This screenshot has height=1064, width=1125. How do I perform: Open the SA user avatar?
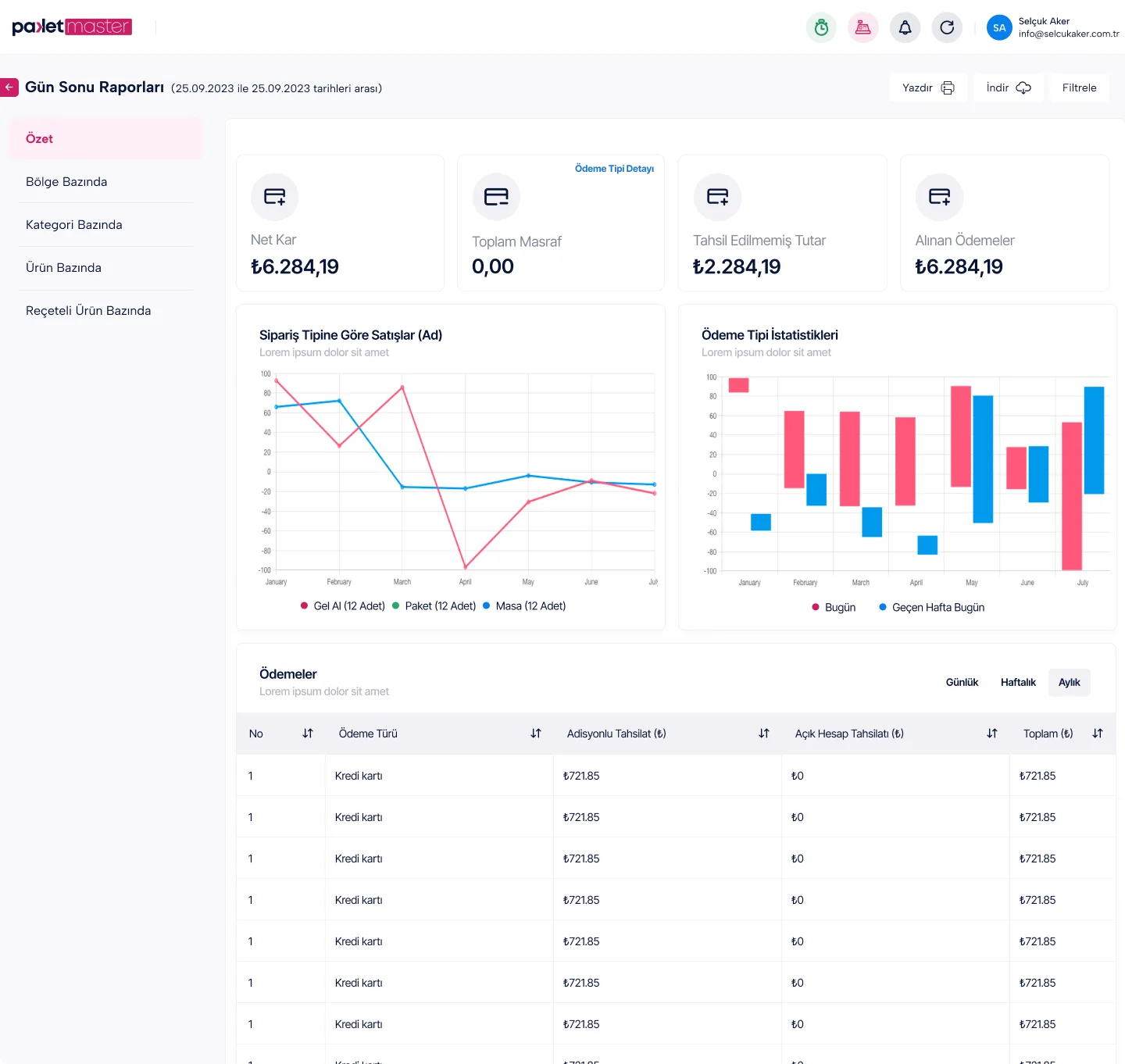[999, 27]
